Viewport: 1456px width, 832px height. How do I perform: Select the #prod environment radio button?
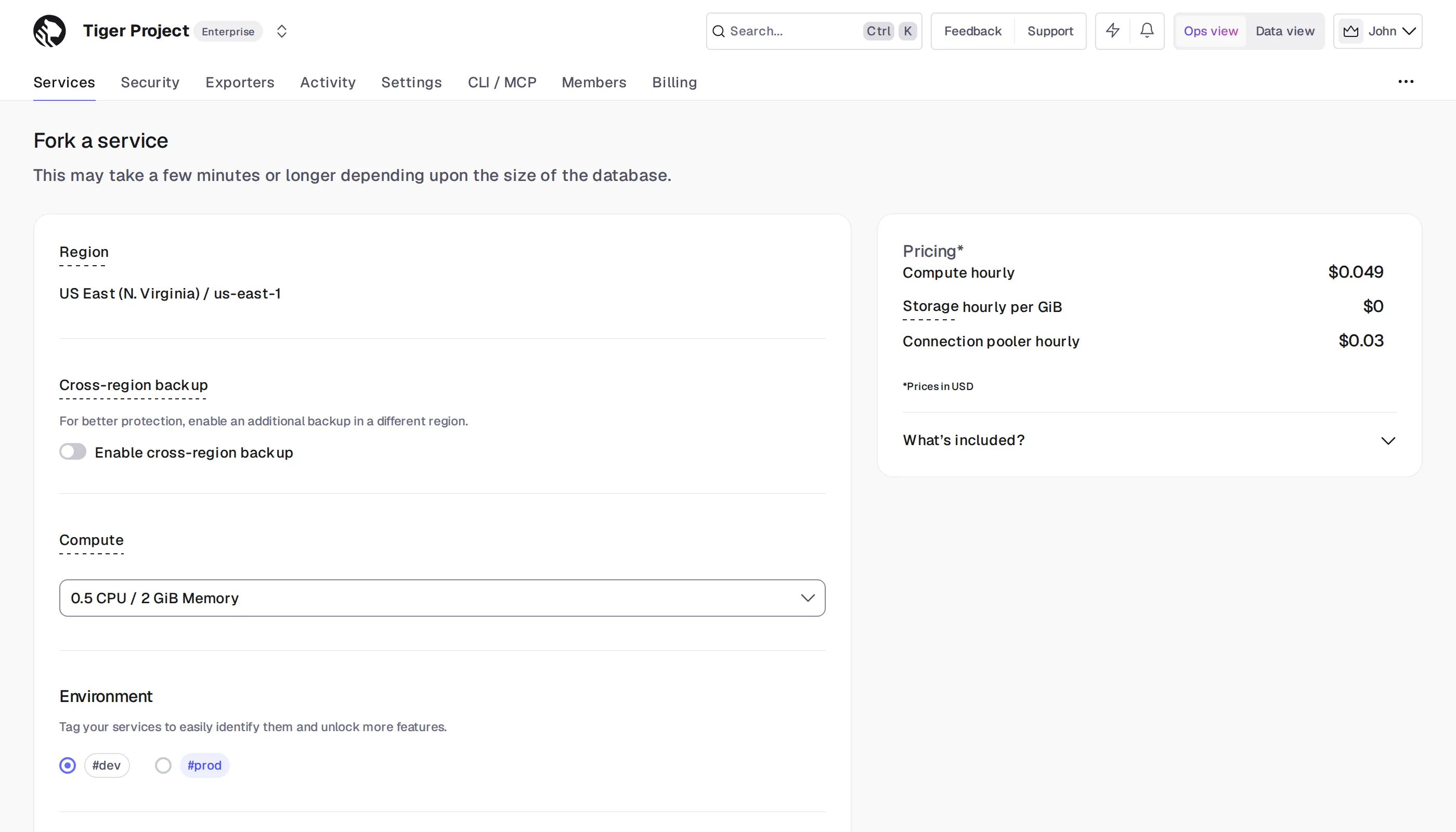click(x=163, y=765)
